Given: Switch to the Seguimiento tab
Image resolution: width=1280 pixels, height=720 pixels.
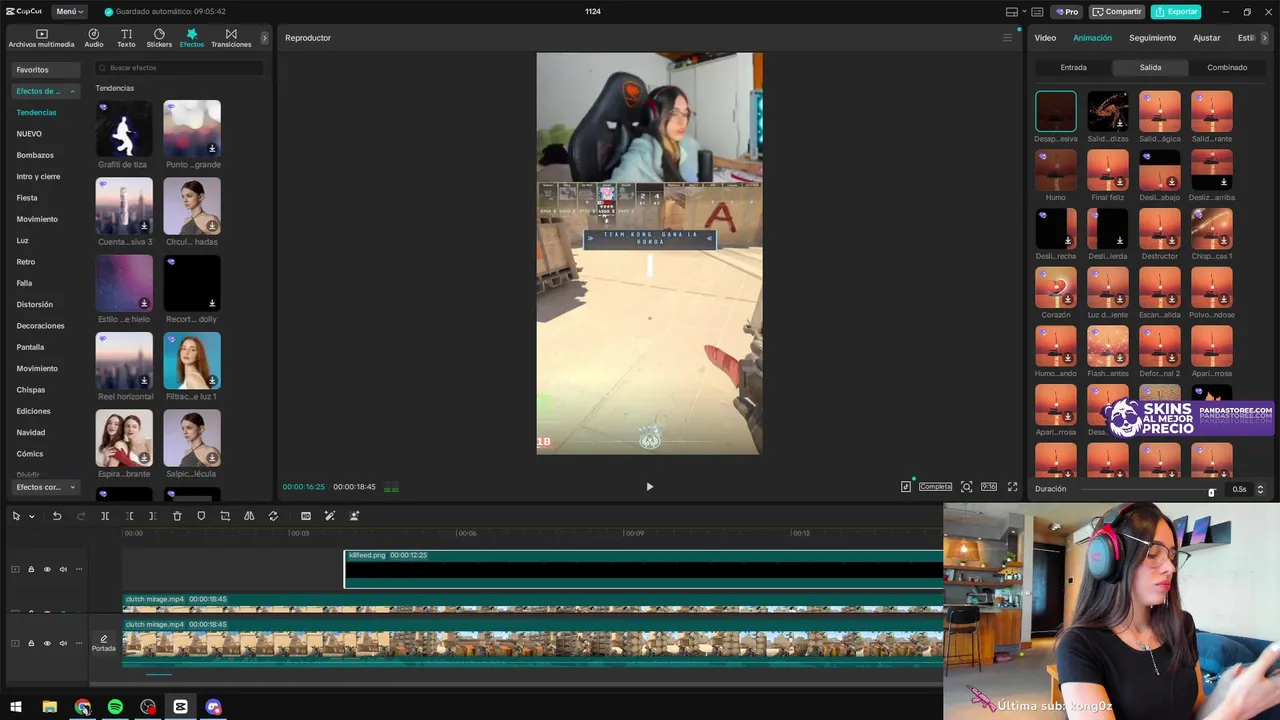Looking at the screenshot, I should [x=1152, y=38].
